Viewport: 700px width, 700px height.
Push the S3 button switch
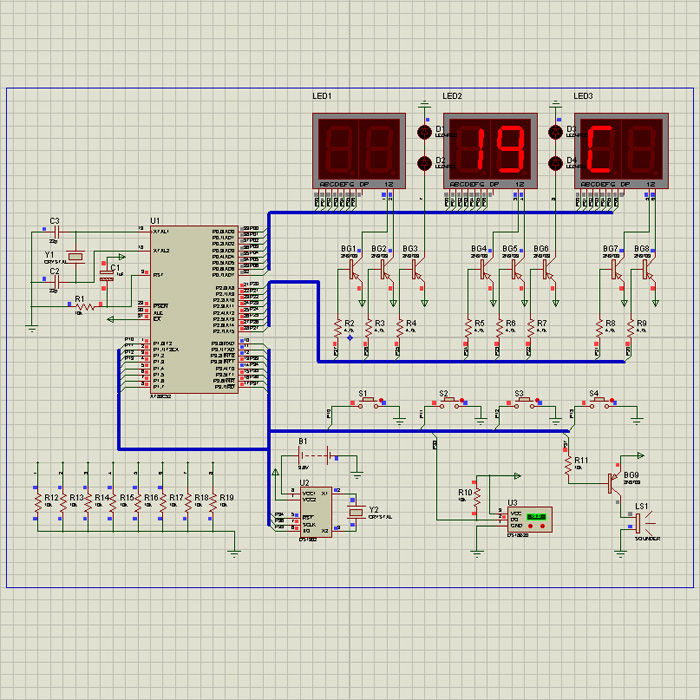[x=525, y=403]
